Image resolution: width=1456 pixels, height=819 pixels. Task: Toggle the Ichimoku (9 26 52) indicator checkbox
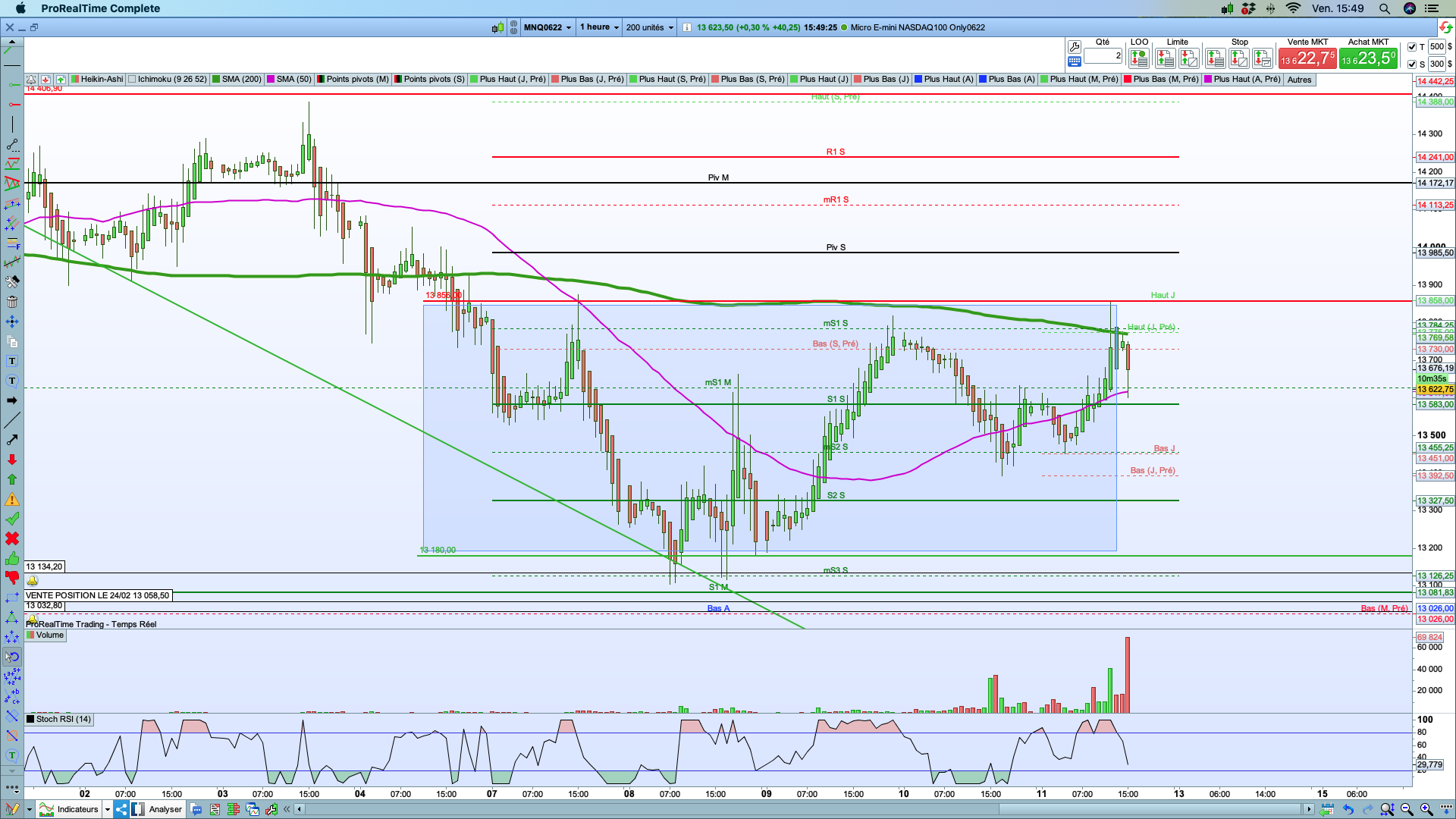(133, 79)
